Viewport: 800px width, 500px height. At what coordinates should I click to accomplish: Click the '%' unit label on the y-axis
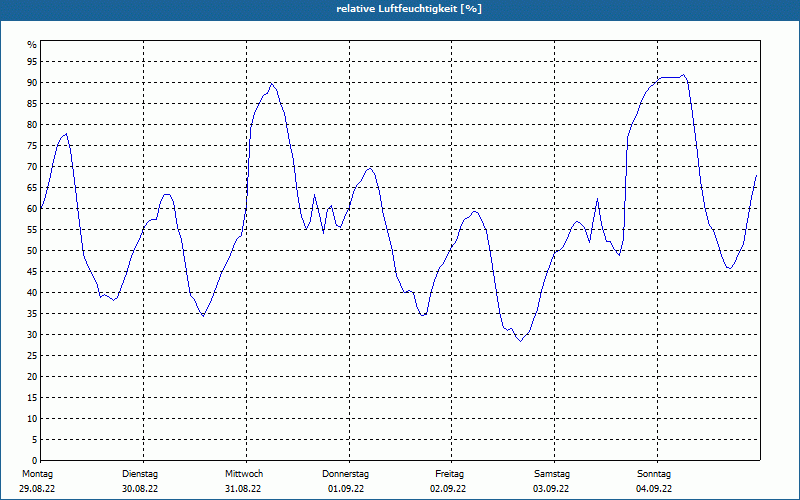coord(32,45)
